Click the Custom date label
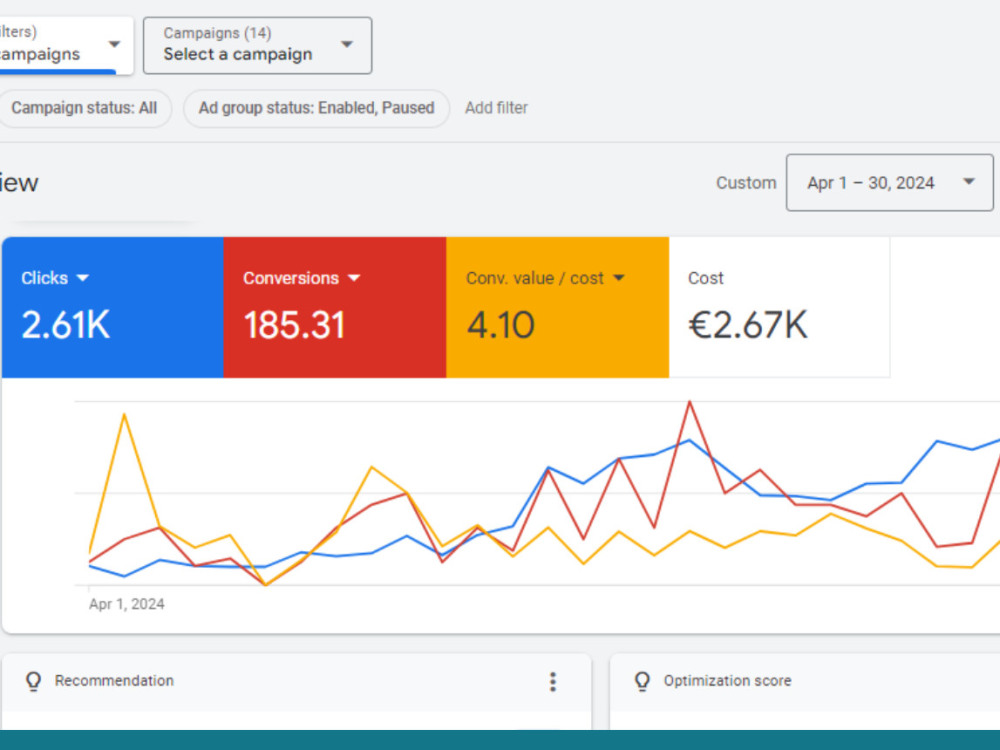 tap(746, 183)
